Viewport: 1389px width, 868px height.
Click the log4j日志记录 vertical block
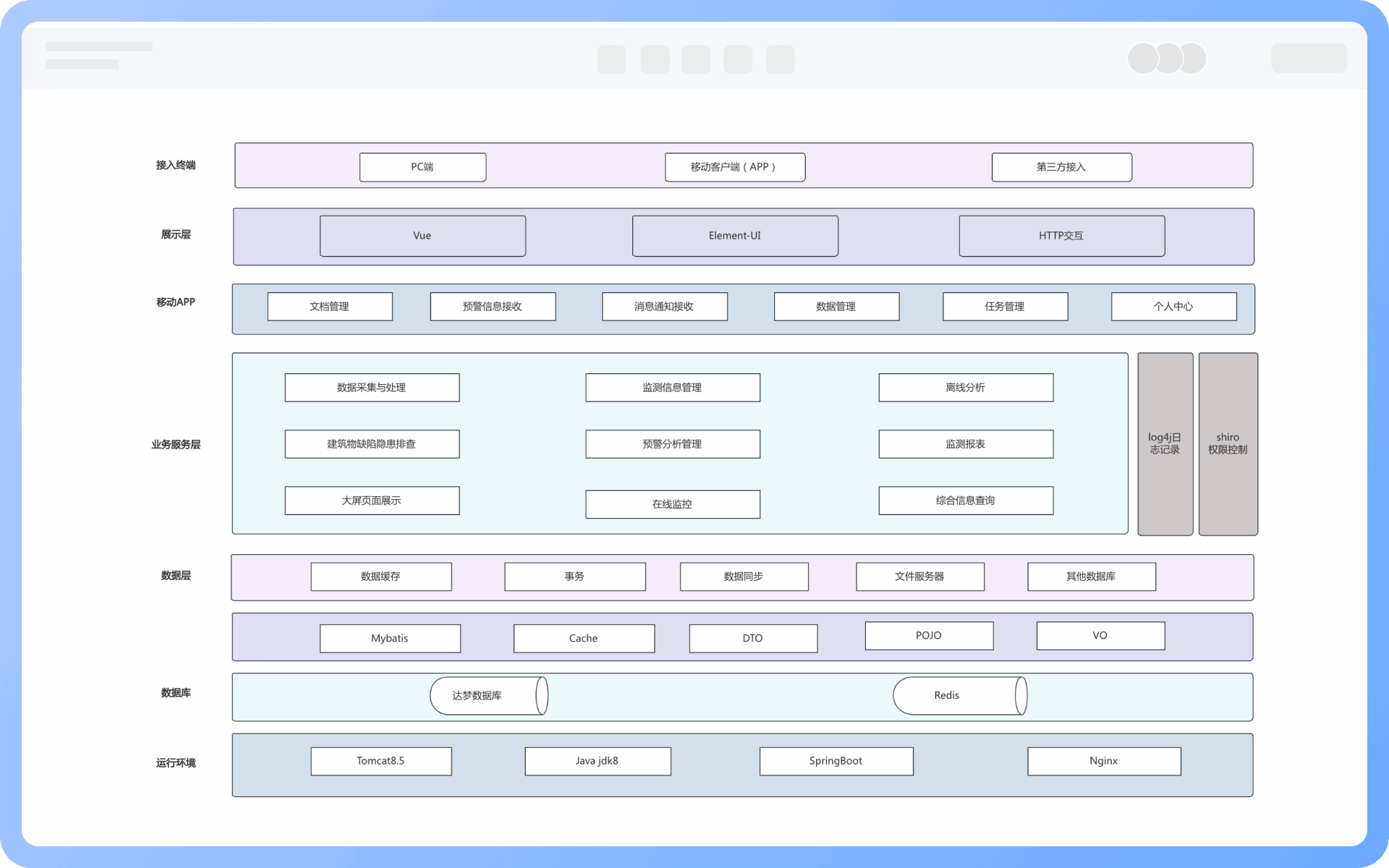[x=1165, y=443]
